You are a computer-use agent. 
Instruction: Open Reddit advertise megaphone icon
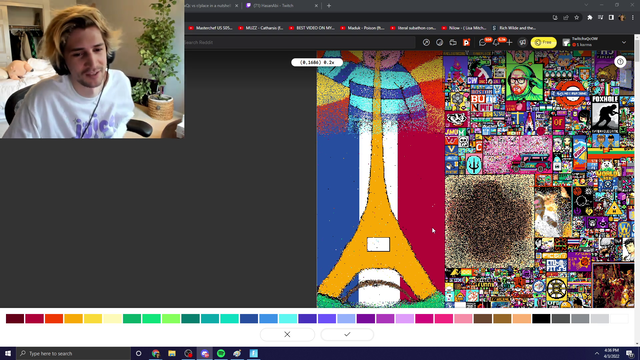tap(522, 42)
